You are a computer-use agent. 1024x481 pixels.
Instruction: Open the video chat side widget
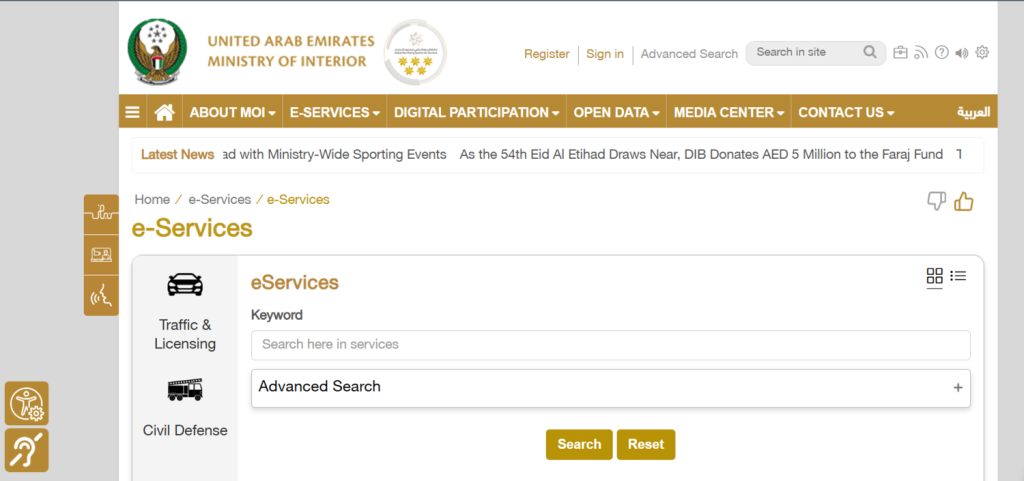pyautogui.click(x=101, y=255)
